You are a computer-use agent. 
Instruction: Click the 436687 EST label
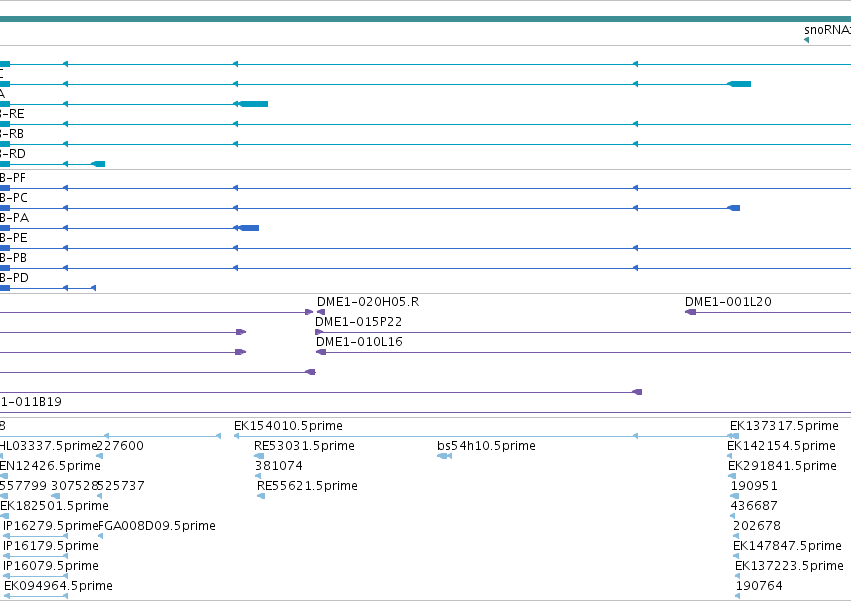754,506
